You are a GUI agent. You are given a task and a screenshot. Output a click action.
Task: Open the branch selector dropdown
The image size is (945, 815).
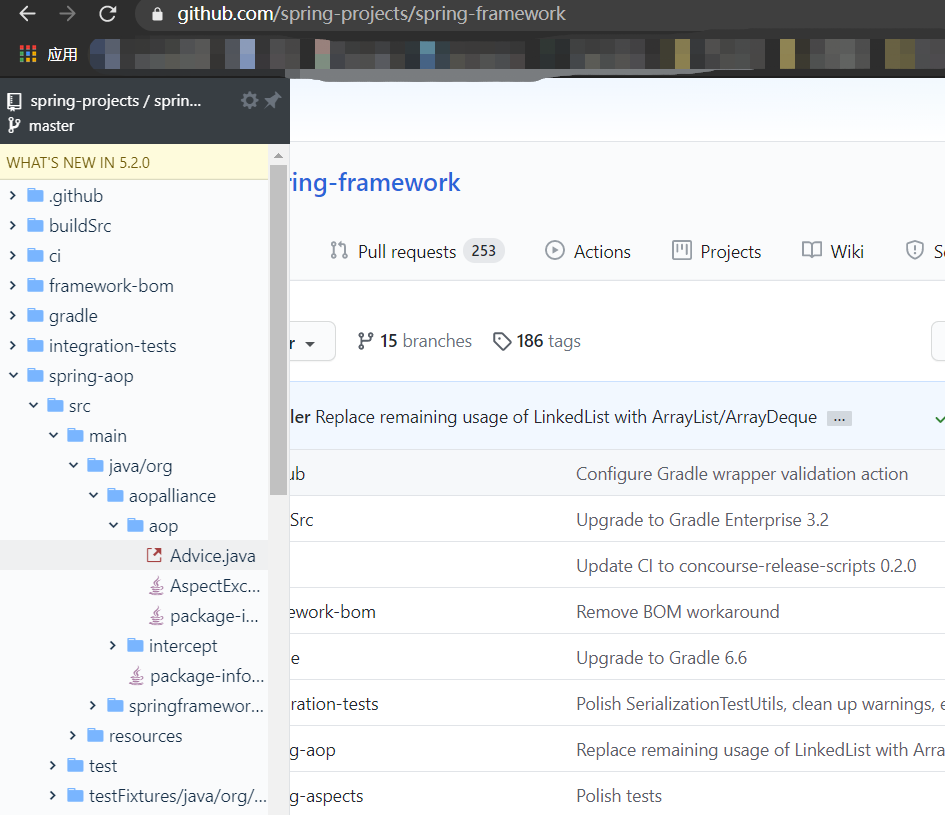click(x=312, y=341)
